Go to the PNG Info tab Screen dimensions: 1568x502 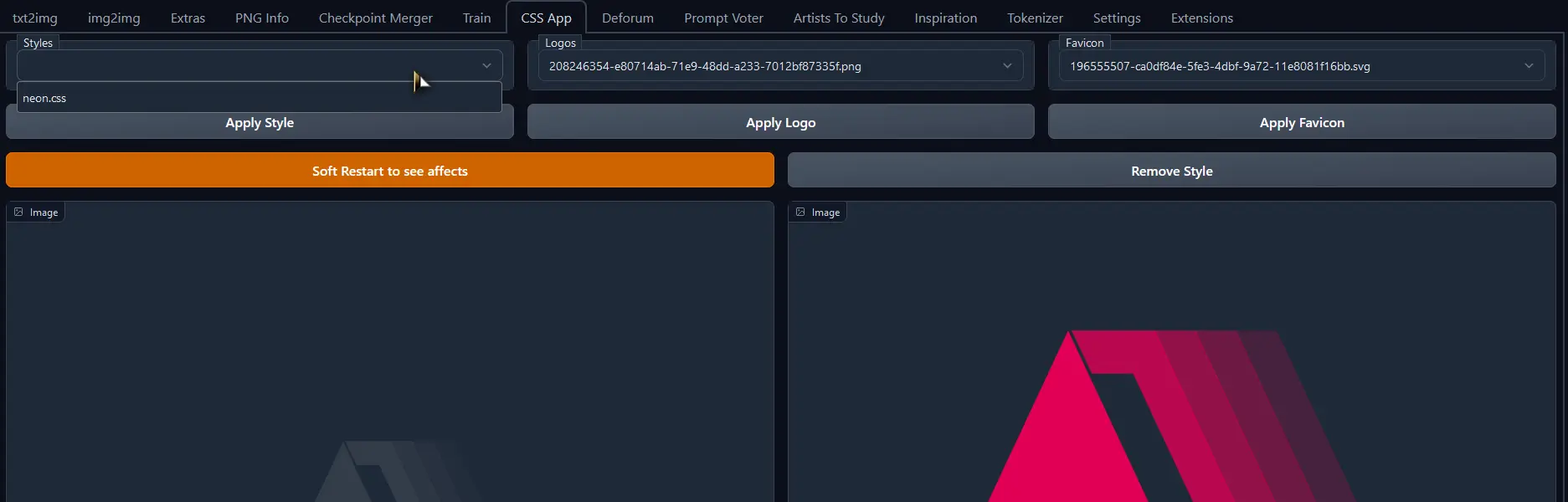[262, 18]
